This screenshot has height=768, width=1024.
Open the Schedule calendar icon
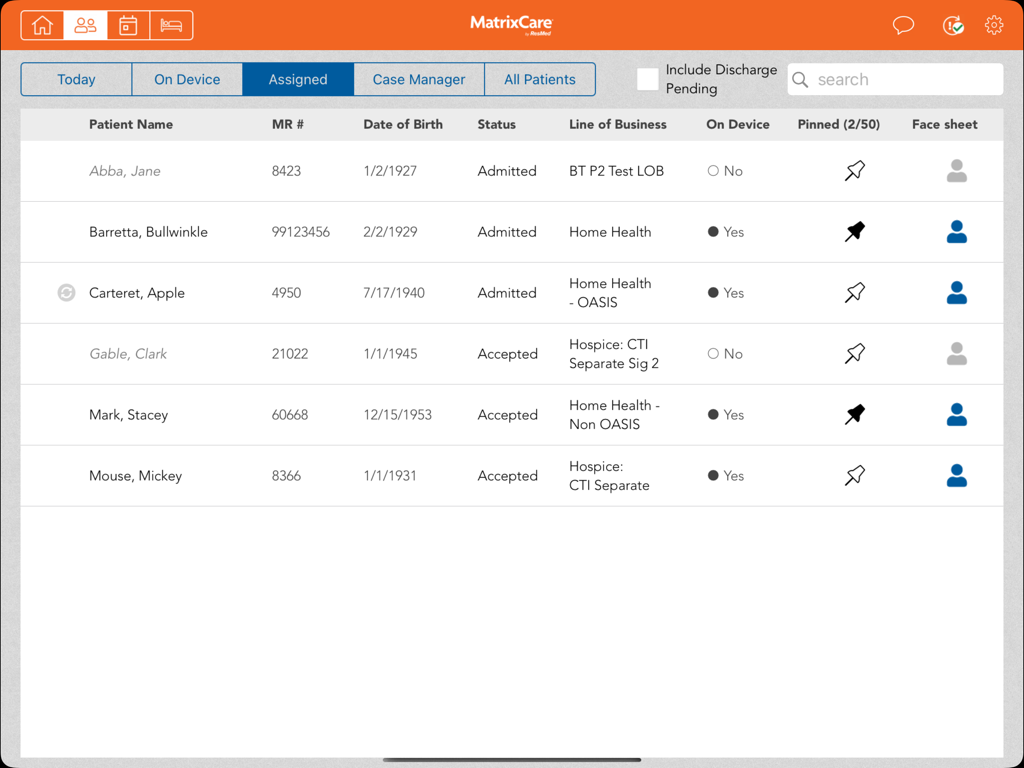[127, 25]
